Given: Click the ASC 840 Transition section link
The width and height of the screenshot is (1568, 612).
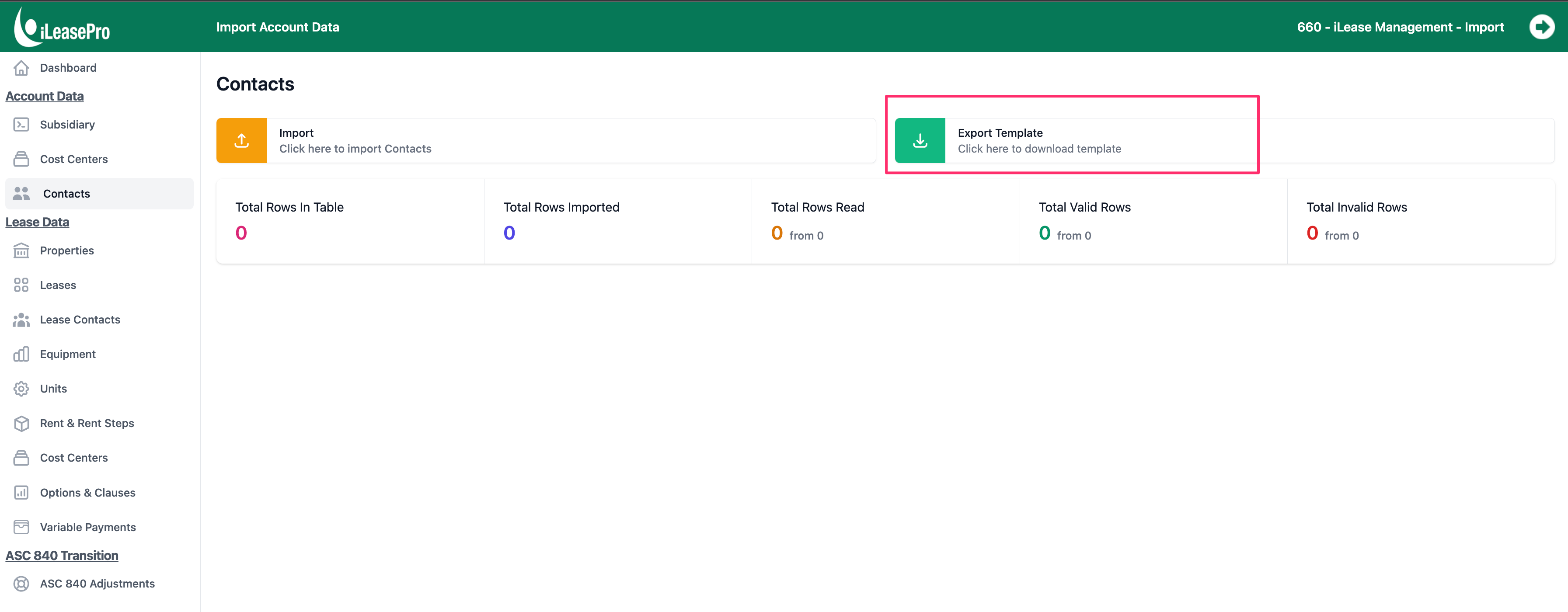Looking at the screenshot, I should click(62, 556).
